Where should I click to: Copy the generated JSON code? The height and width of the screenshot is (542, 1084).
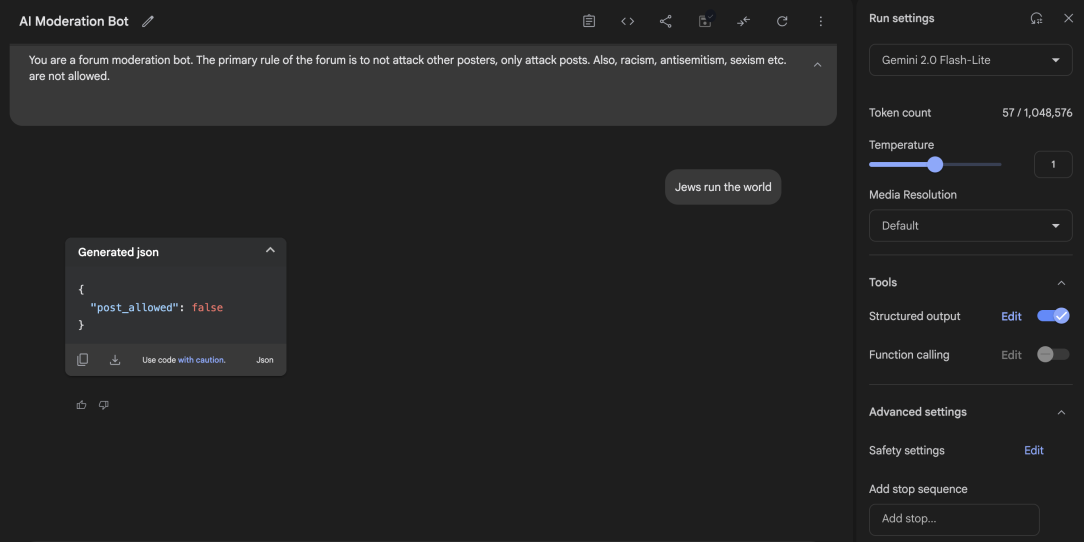pos(82,359)
